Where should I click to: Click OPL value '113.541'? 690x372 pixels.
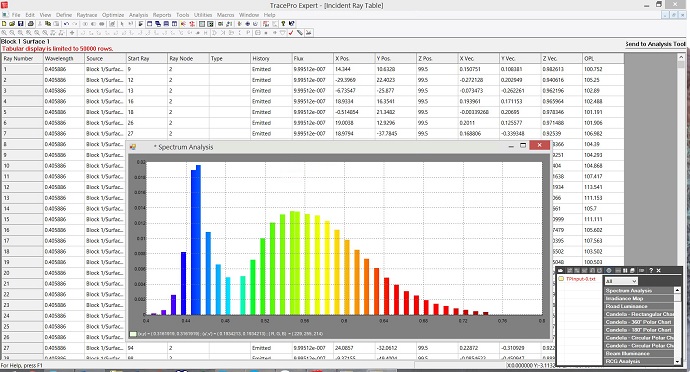tap(603, 187)
